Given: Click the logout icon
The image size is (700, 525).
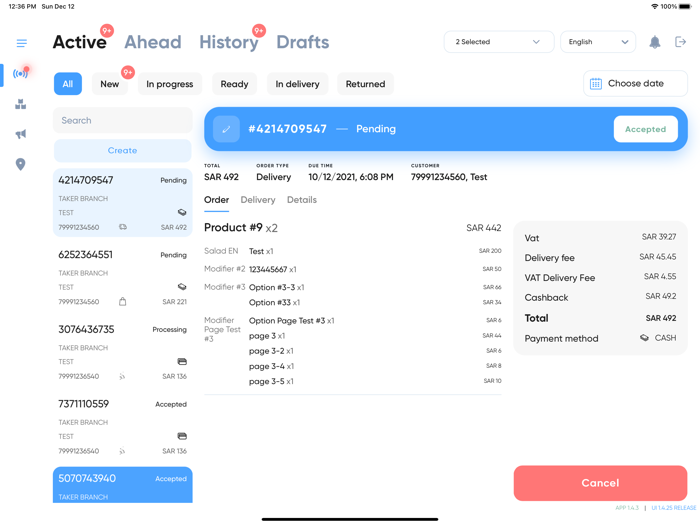Looking at the screenshot, I should tap(680, 42).
